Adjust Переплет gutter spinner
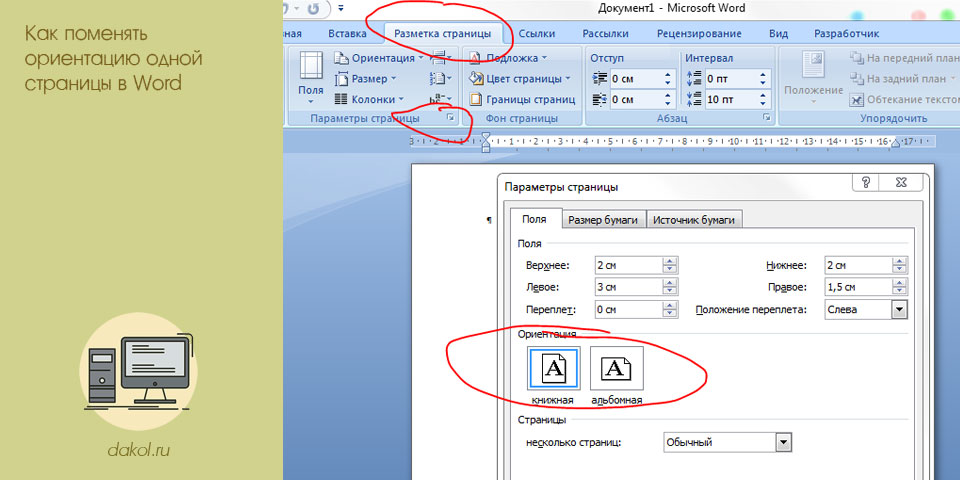 (670, 309)
